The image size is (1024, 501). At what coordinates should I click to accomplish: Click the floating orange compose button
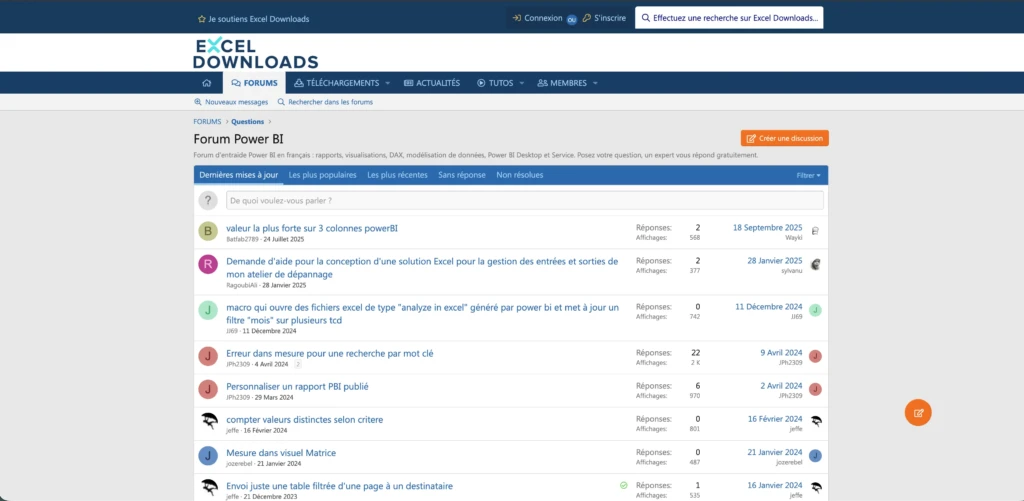pos(918,412)
